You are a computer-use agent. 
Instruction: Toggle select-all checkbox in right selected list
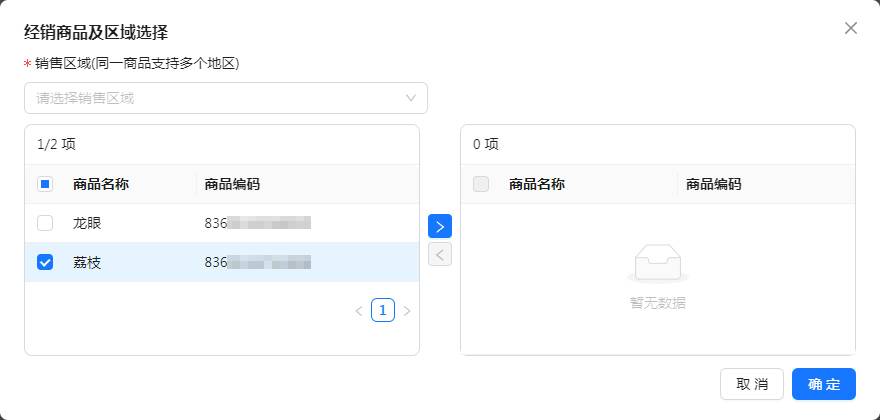click(481, 184)
